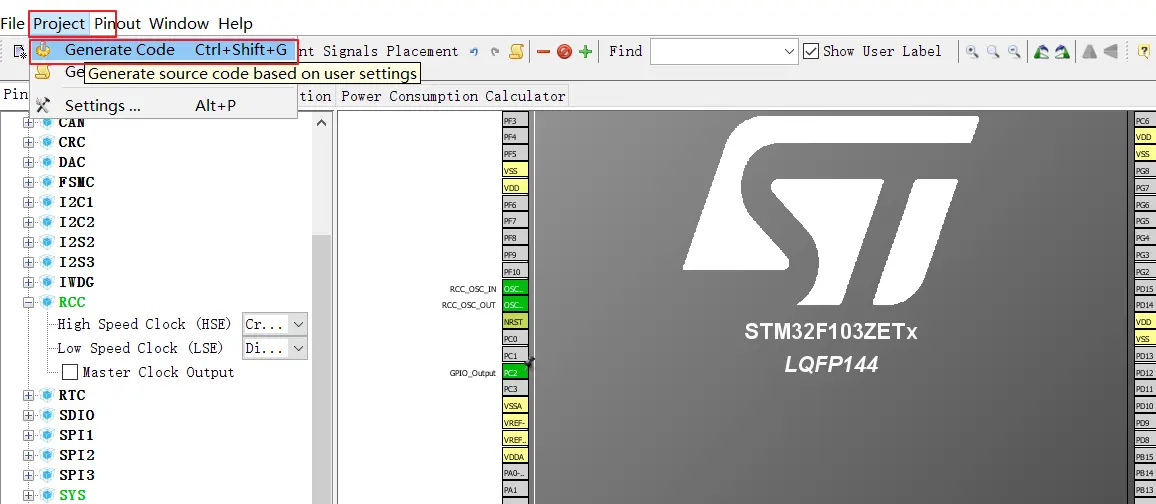Image resolution: width=1156 pixels, height=504 pixels.
Task: Expand the IWDG tree node
Action: click(x=28, y=282)
